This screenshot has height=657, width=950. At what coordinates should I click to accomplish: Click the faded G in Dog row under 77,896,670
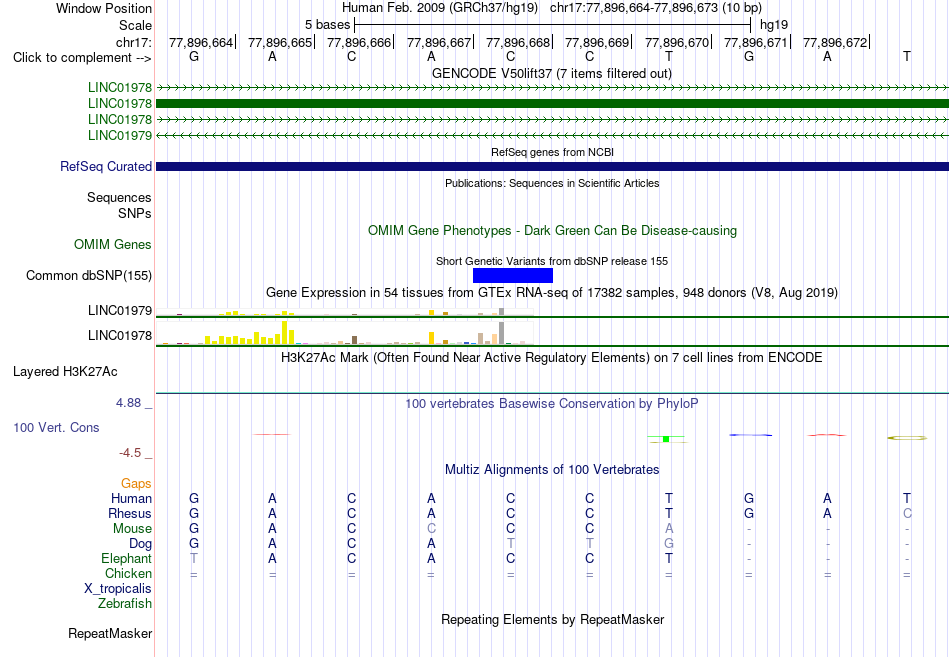tap(669, 544)
